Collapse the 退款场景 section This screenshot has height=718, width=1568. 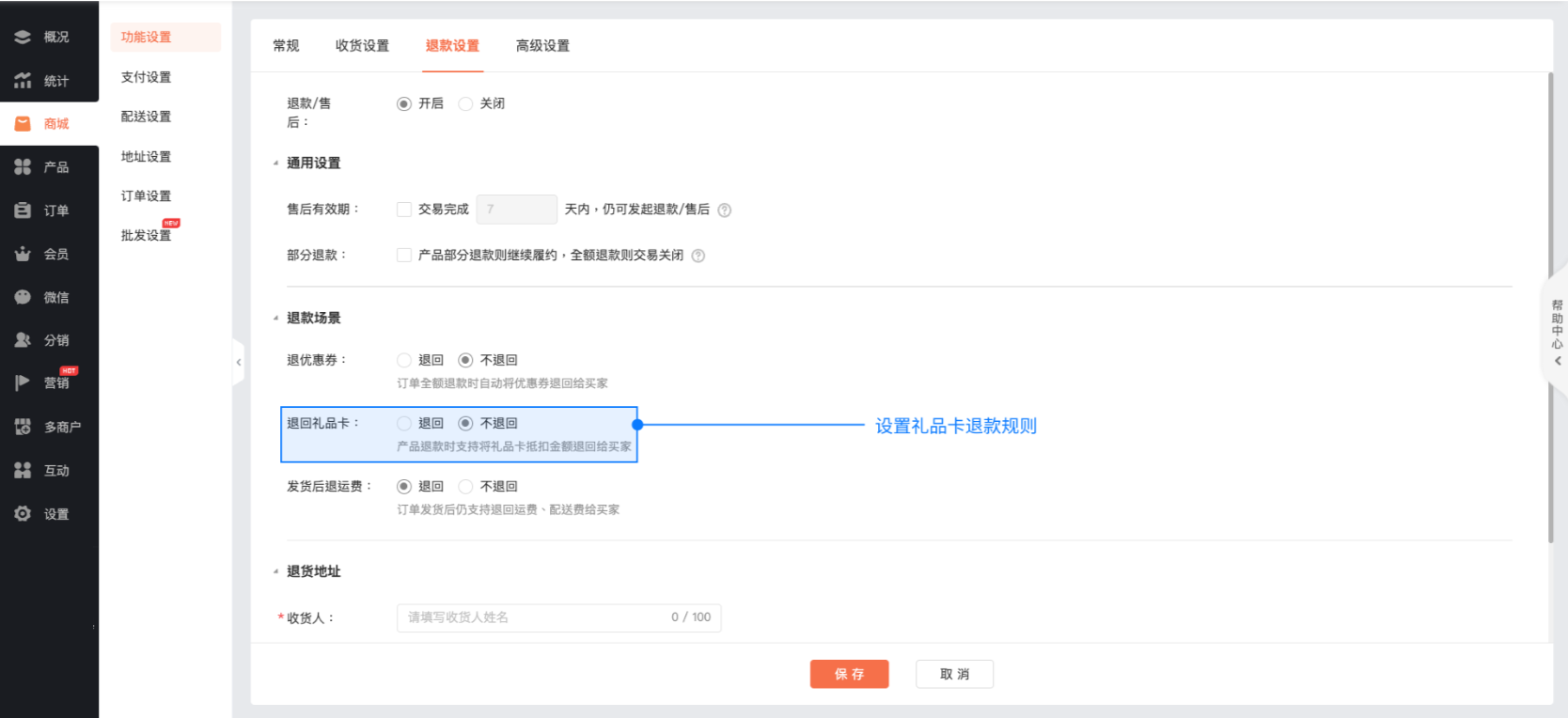pos(275,319)
